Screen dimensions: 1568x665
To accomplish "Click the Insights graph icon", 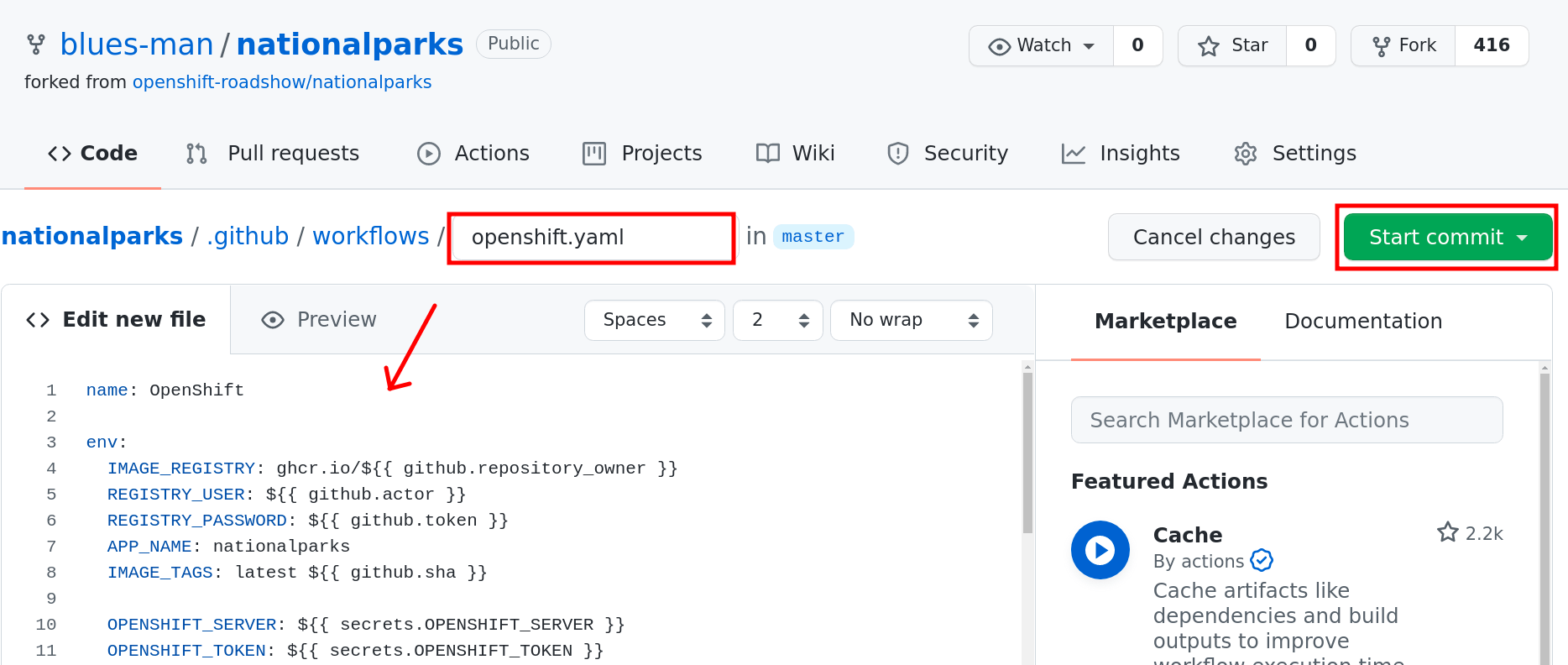I will (1074, 154).
